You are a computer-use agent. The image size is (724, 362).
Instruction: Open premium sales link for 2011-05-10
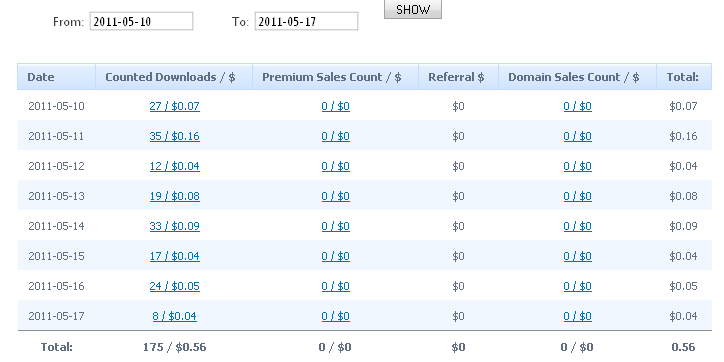[336, 106]
